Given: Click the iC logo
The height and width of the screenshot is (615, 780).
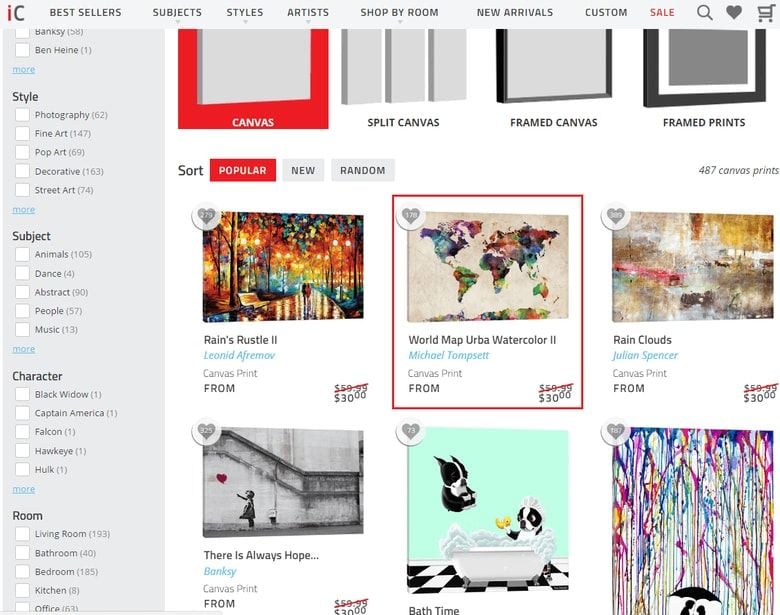Looking at the screenshot, I should [16, 12].
